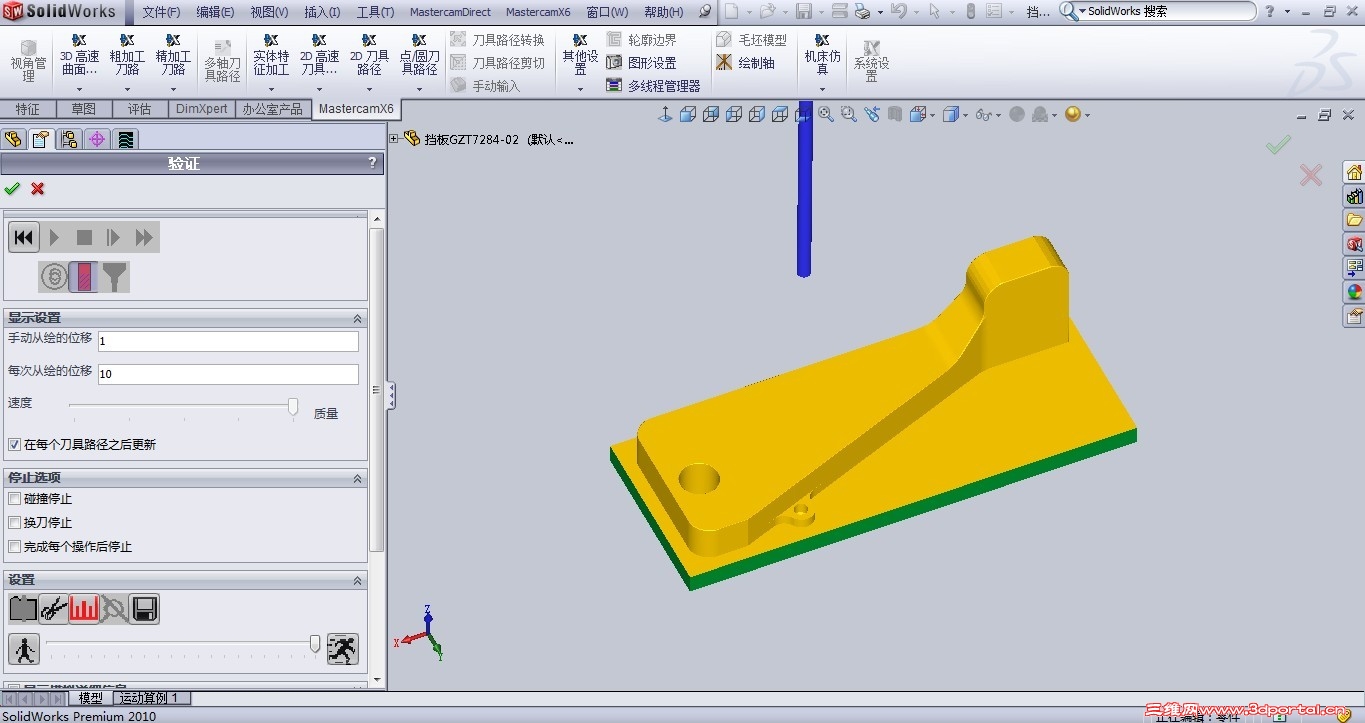Click the zoom to fit magnifier icon

[x=826, y=114]
